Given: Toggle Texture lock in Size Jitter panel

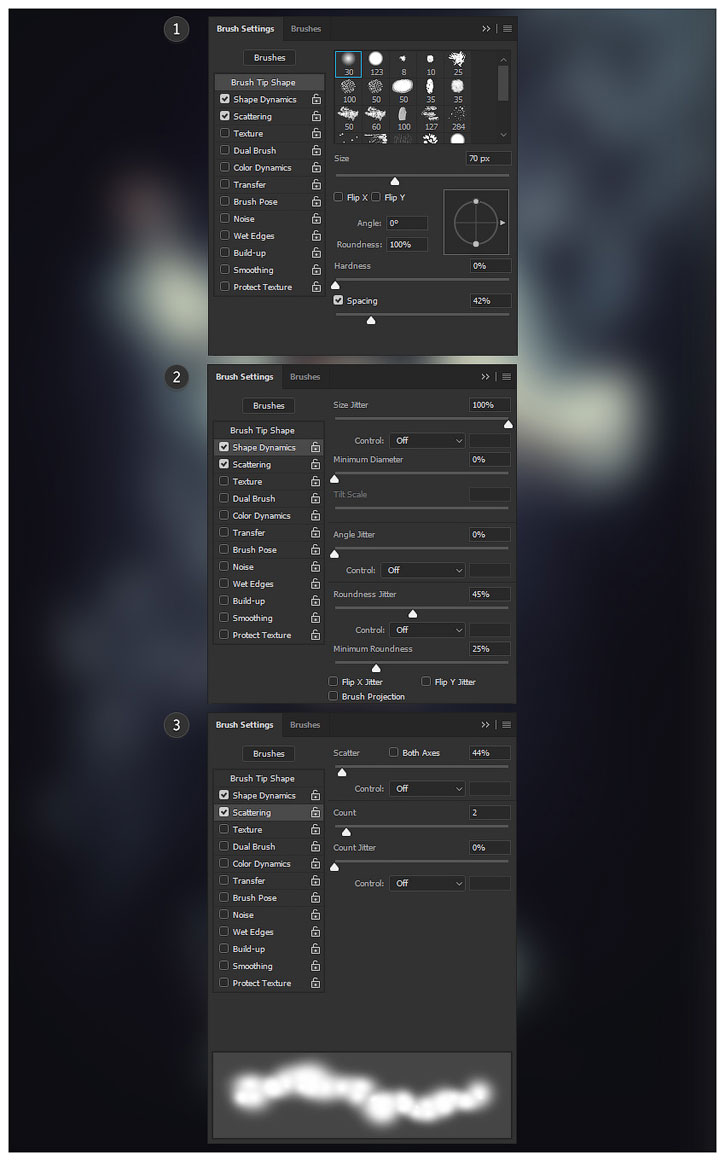Looking at the screenshot, I should click(315, 481).
